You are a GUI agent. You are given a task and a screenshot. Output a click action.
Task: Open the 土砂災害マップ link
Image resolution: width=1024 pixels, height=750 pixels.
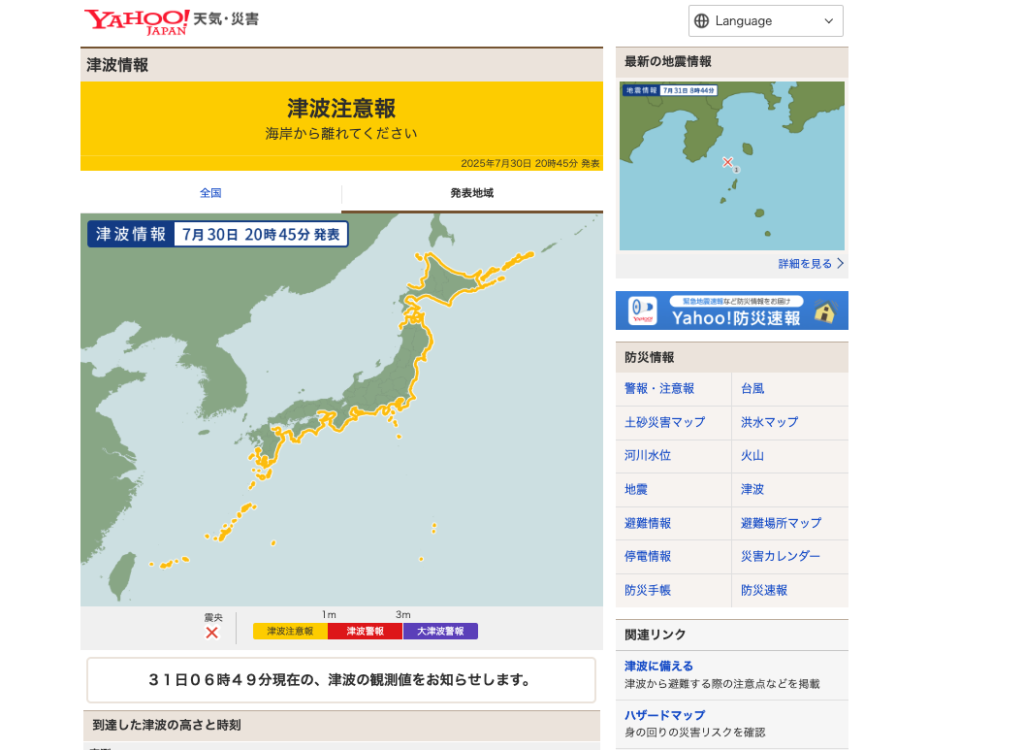point(664,422)
